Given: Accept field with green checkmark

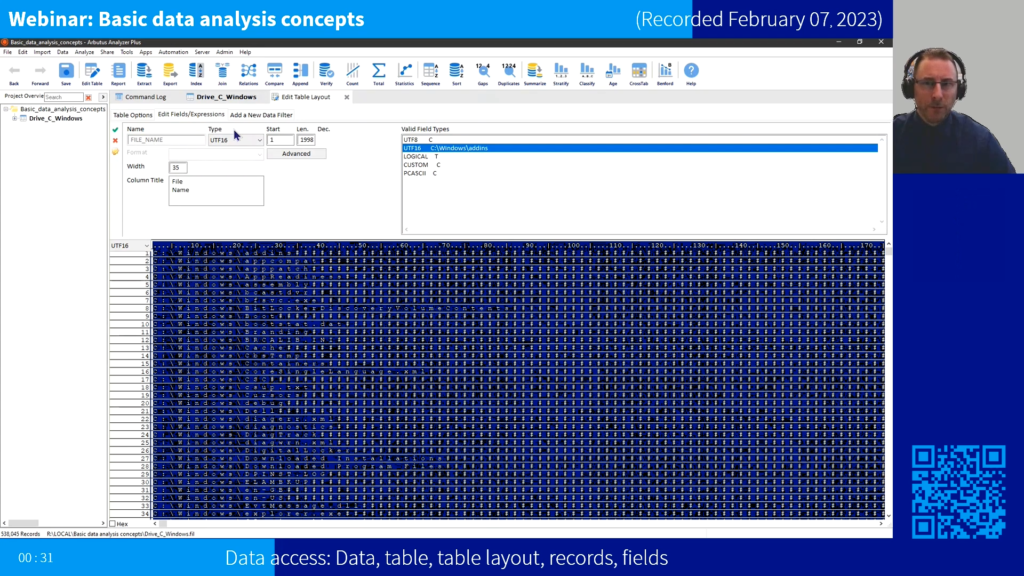Looking at the screenshot, I should coord(116,130).
